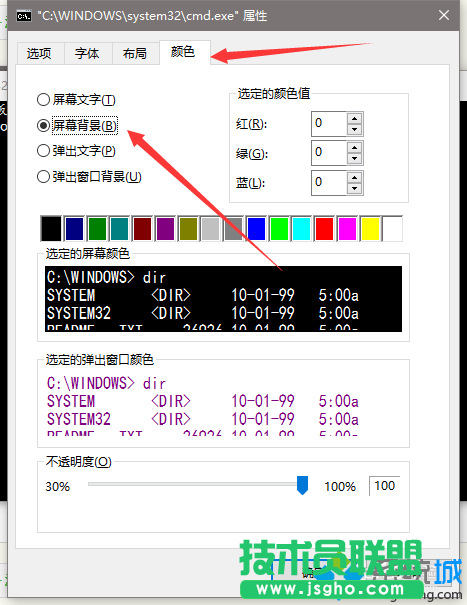The height and width of the screenshot is (605, 467).
Task: Choose the 弹出文字(P) radio option
Action: (76, 150)
